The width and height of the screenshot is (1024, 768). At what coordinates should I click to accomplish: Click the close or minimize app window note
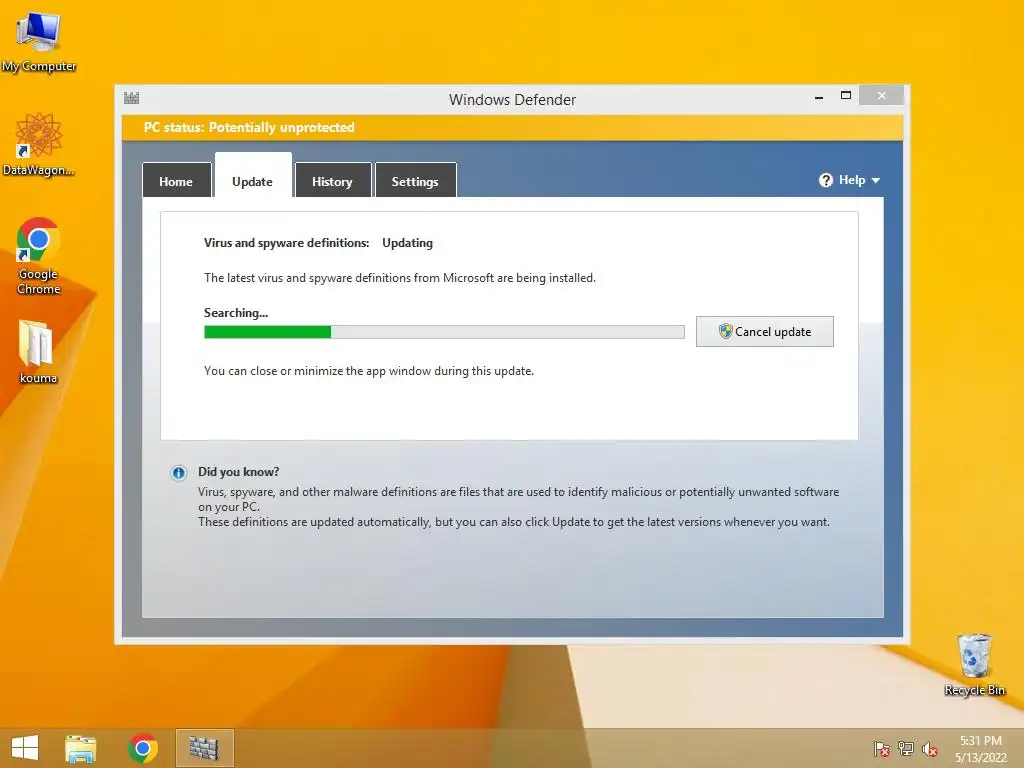pos(369,371)
